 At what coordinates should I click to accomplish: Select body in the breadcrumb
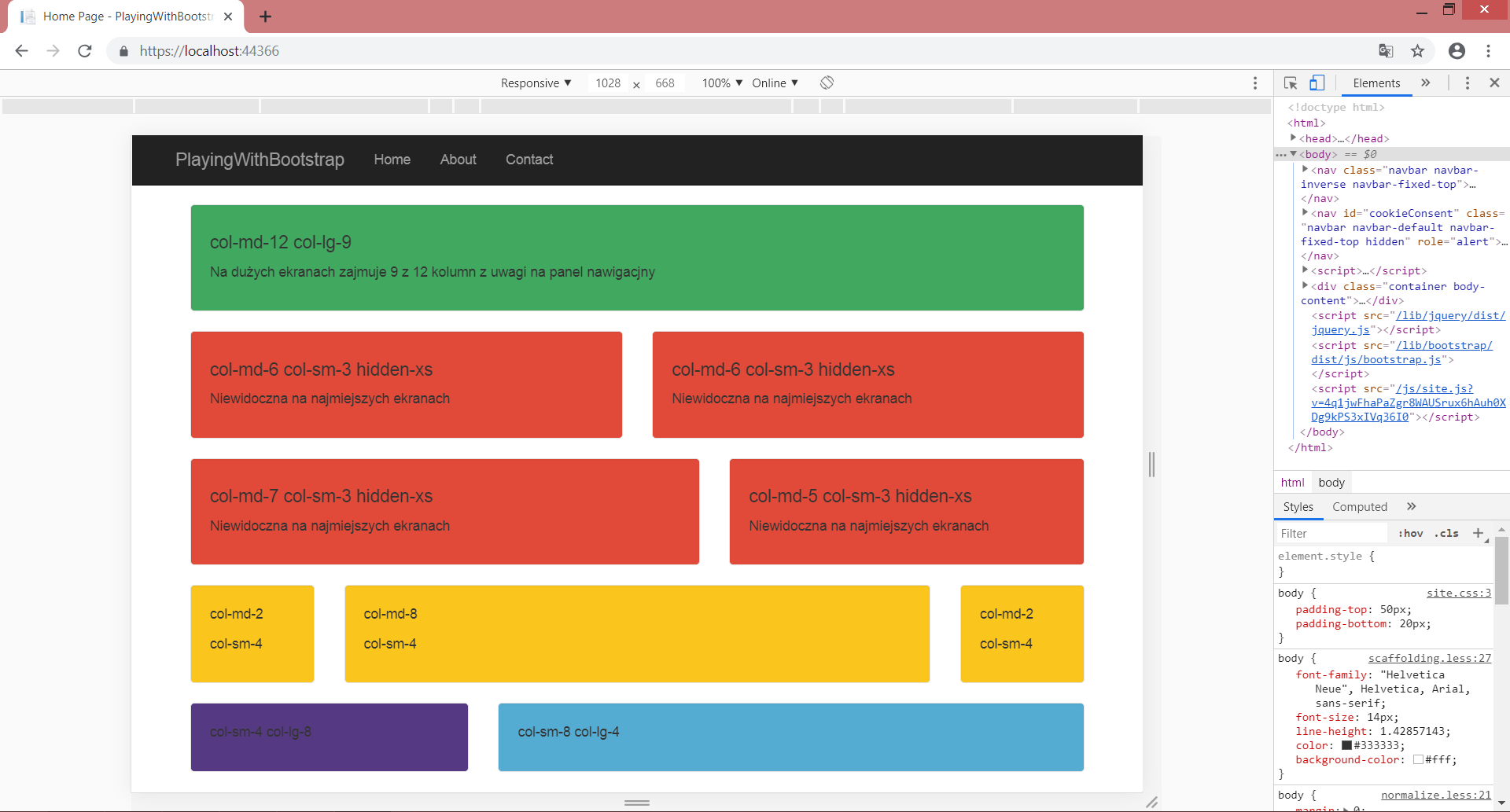(x=1331, y=483)
